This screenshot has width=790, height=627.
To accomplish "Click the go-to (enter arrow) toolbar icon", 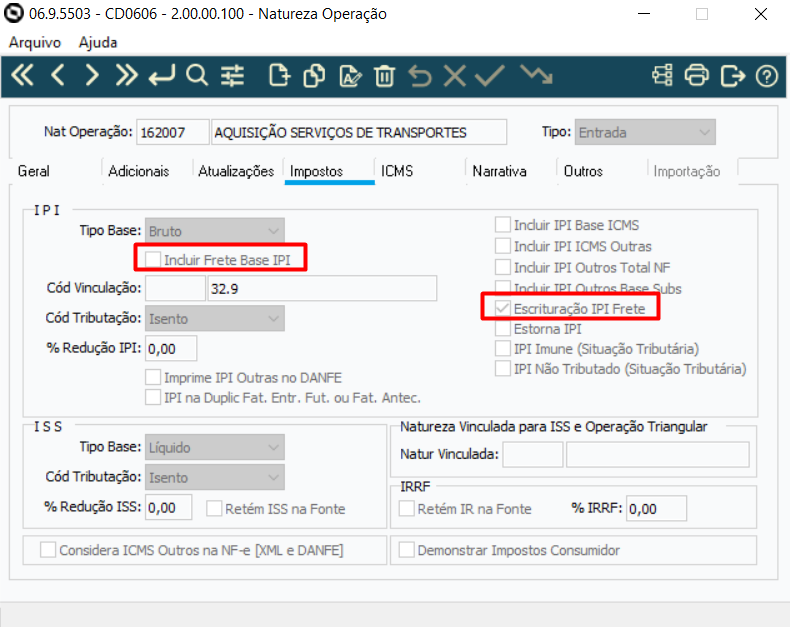I will click(x=162, y=76).
